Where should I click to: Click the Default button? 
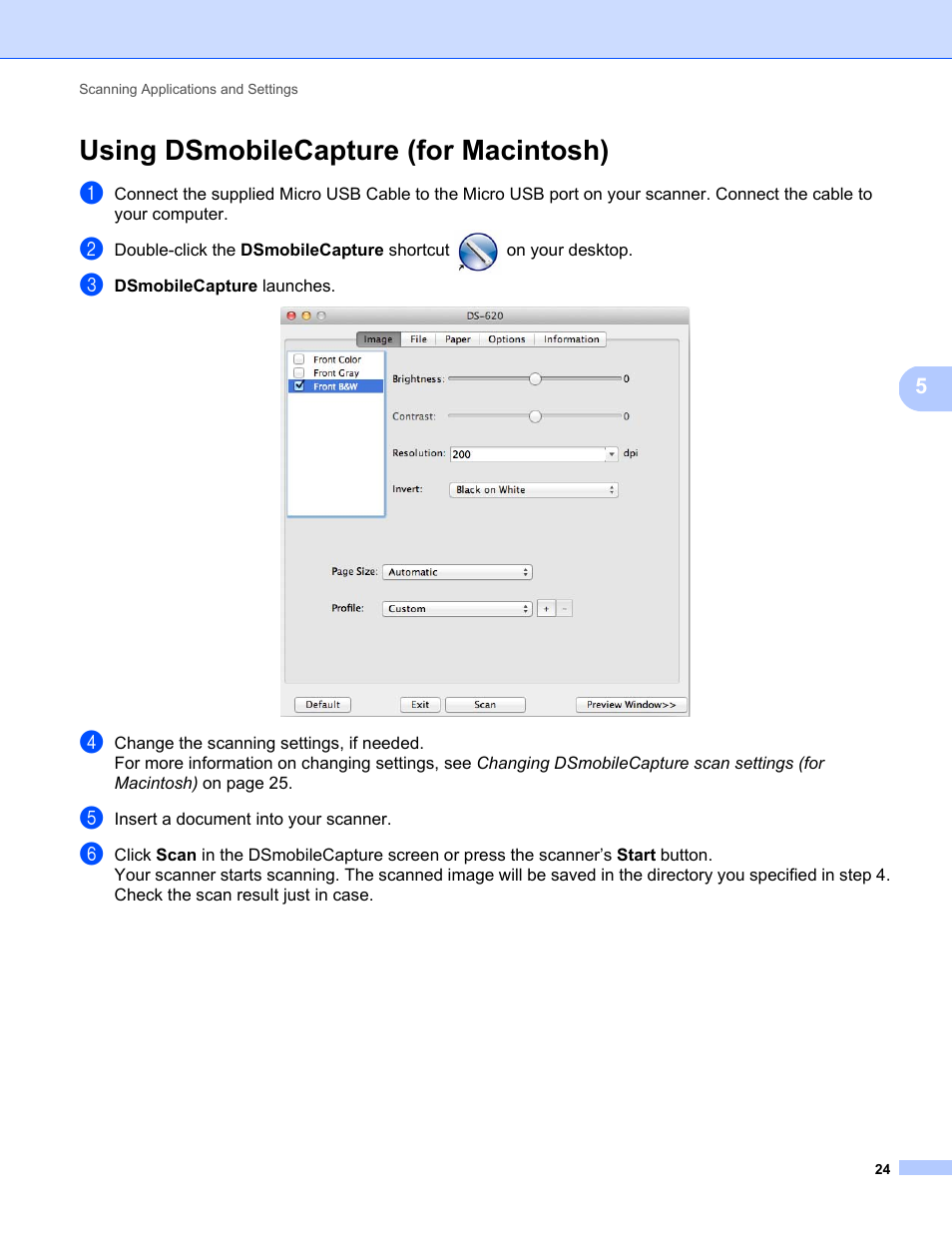point(322,705)
